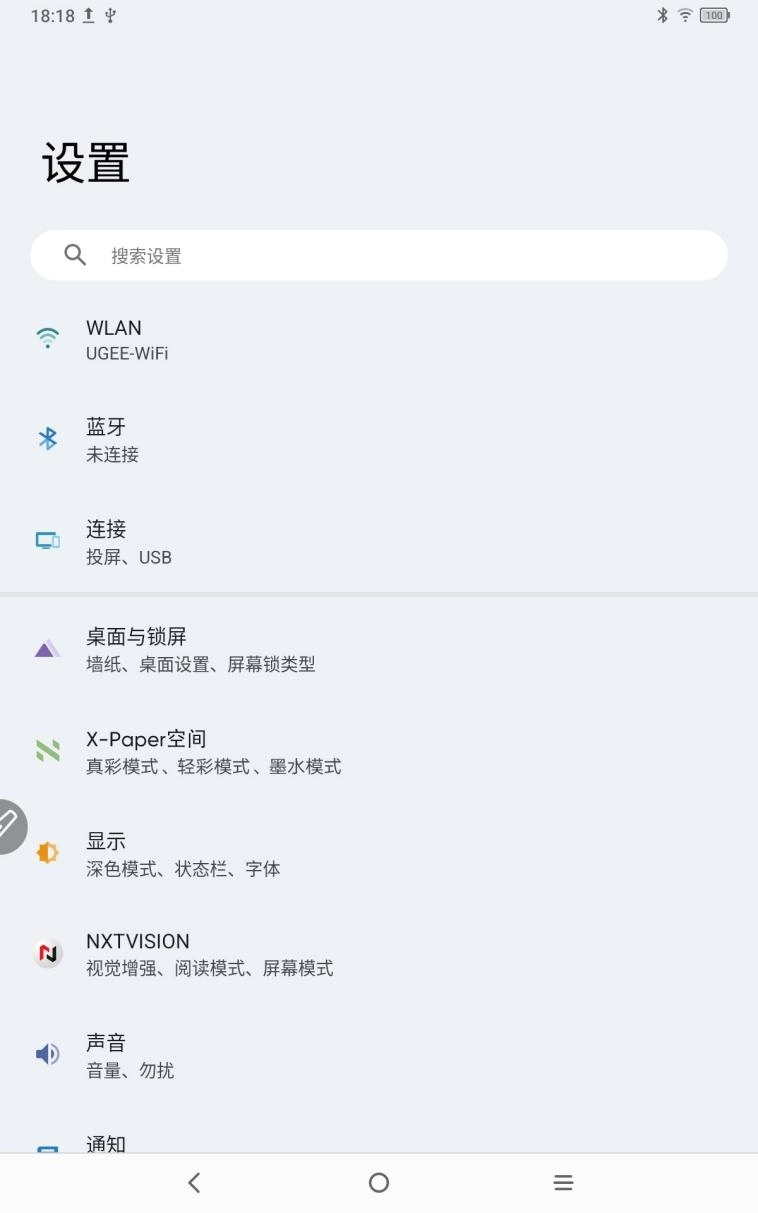Tap the WLAN Wi-Fi icon
This screenshot has width=758, height=1213.
coord(47,339)
